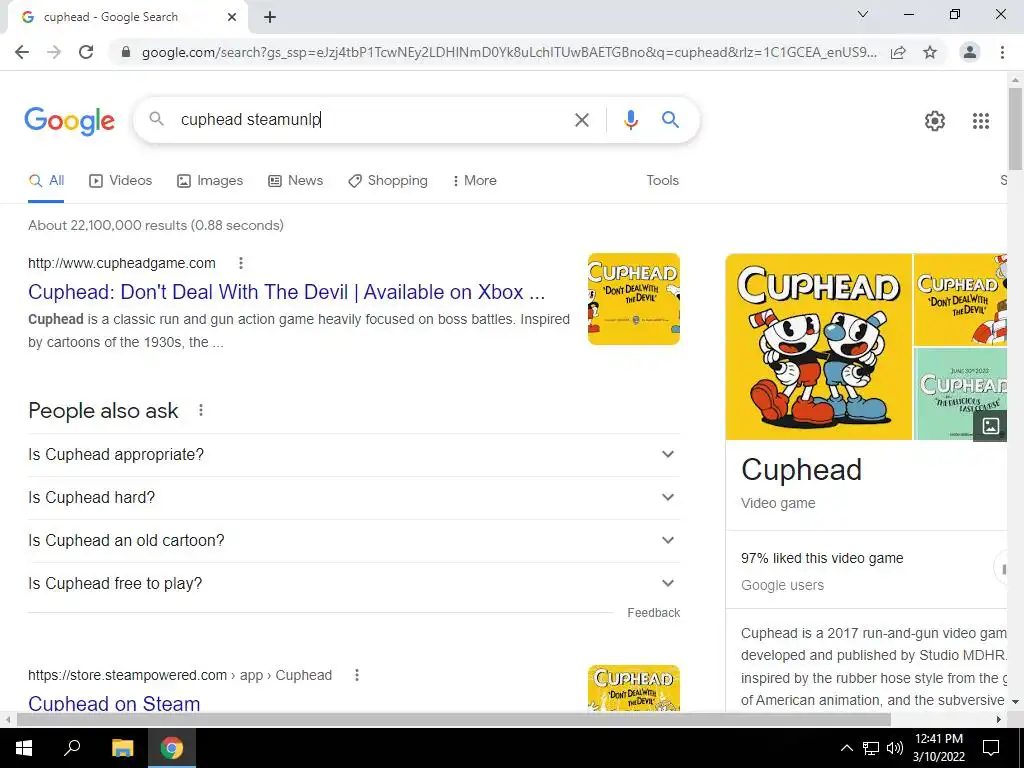The height and width of the screenshot is (768, 1024).
Task: Close the cuphead Google Search tab
Action: pyautogui.click(x=232, y=17)
